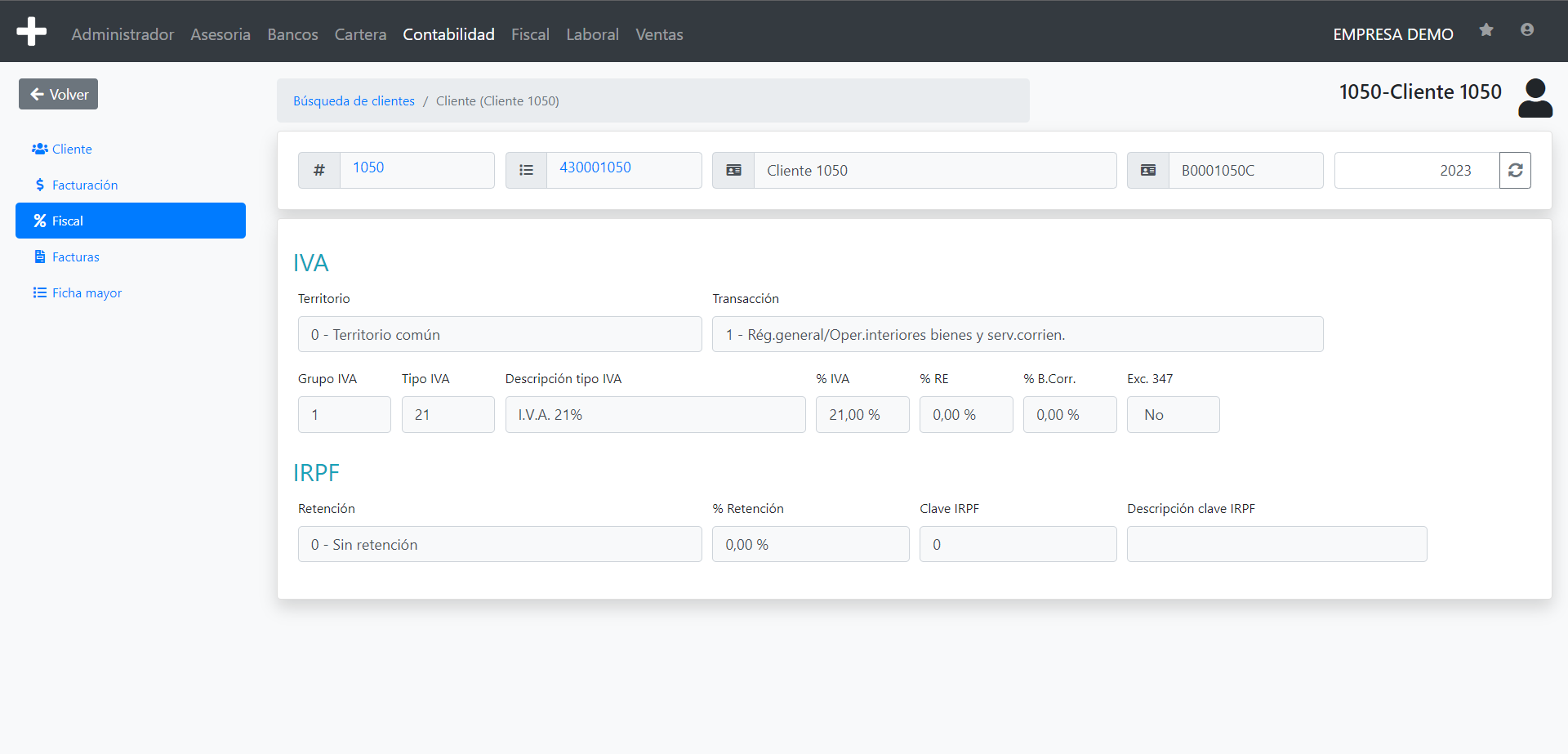The image size is (1568, 754).
Task: Open the Cartera top menu
Action: coord(360,34)
